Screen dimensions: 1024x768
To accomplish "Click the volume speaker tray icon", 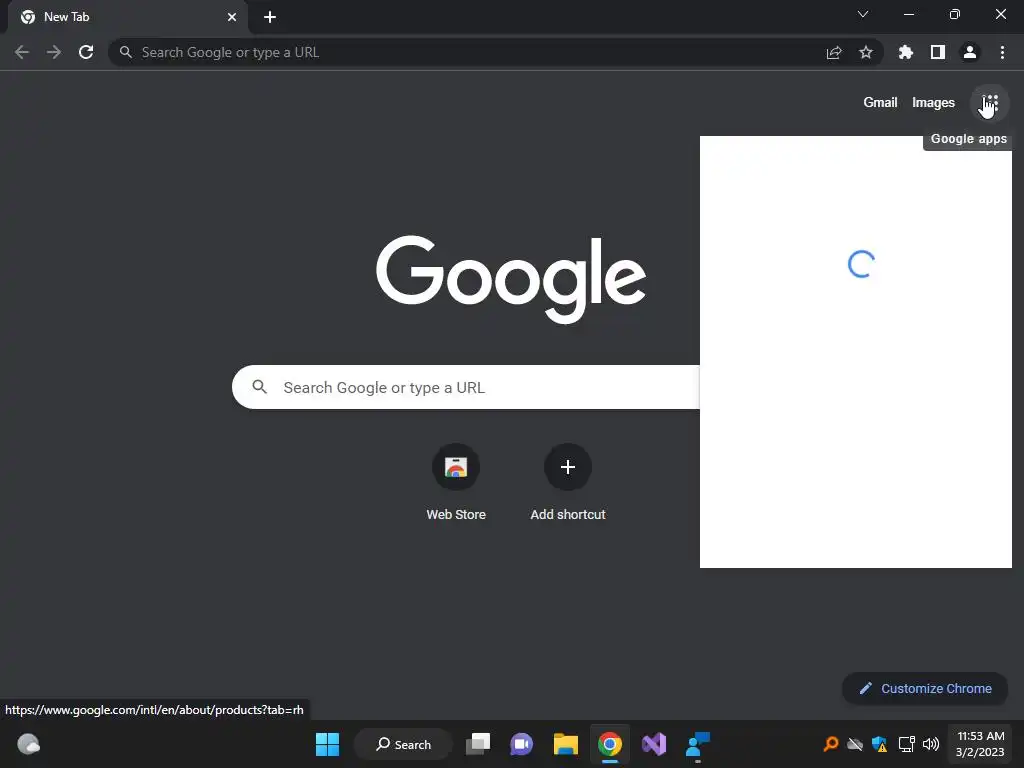I will point(931,744).
